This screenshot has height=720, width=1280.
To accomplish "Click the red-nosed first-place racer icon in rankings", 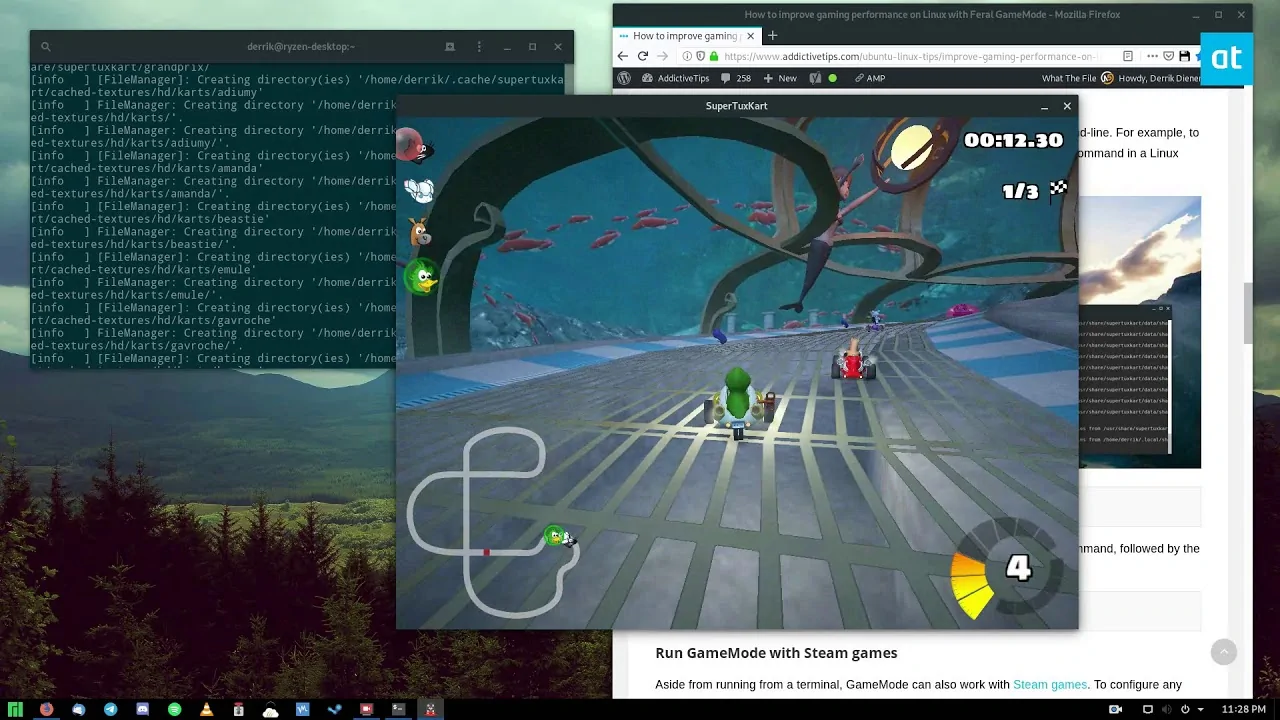I will (413, 147).
